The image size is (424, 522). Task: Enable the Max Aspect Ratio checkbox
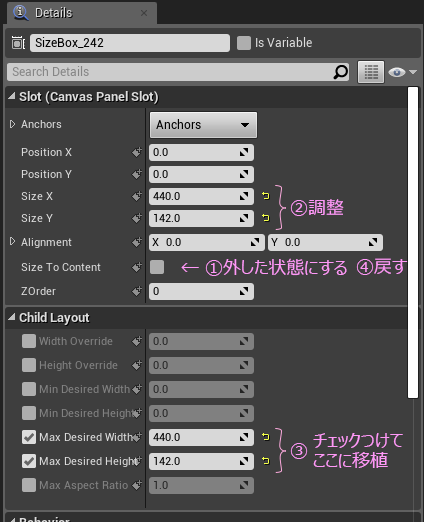(x=29, y=485)
